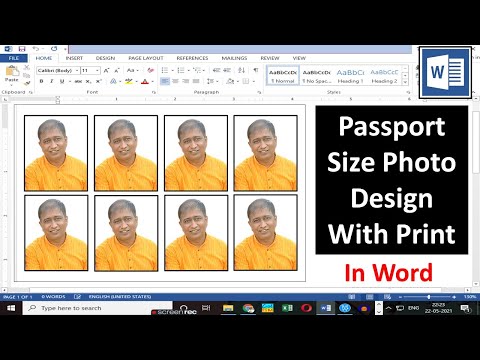Image resolution: width=480 pixels, height=360 pixels.
Task: Toggle Subscript x₂ button
Action: point(88,81)
